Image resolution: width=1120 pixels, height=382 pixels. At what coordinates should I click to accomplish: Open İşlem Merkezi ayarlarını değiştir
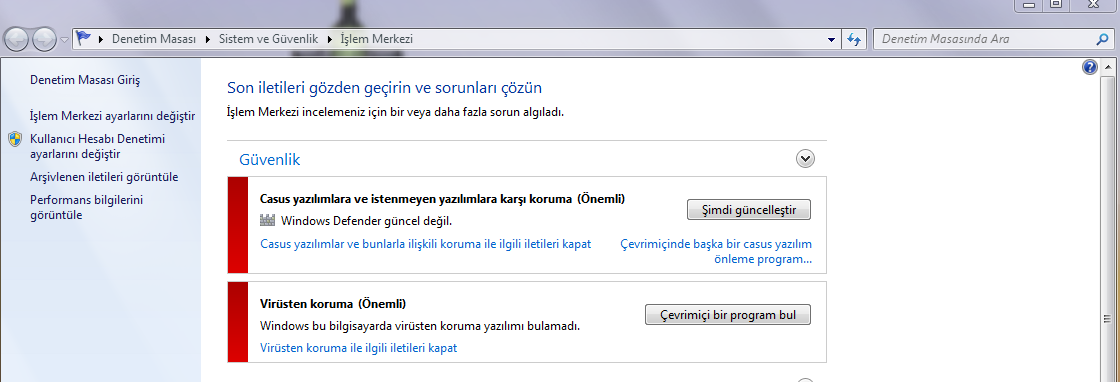(112, 115)
